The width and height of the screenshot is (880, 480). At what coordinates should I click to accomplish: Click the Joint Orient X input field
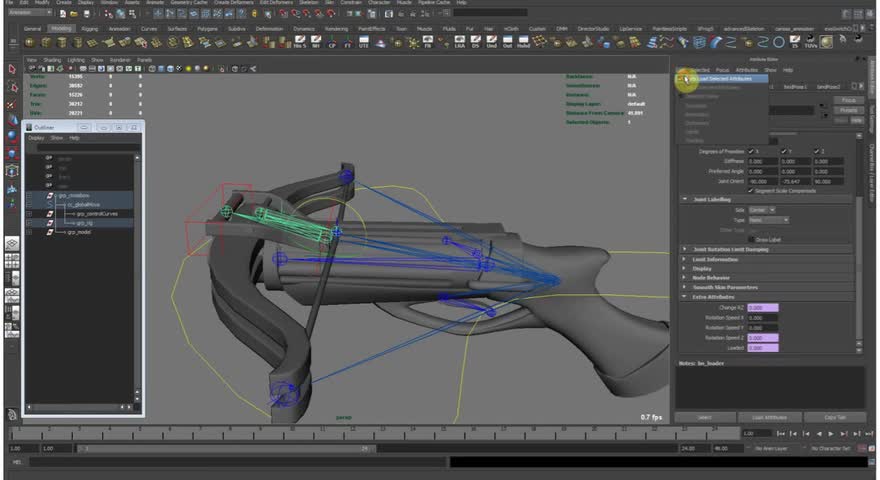click(762, 181)
